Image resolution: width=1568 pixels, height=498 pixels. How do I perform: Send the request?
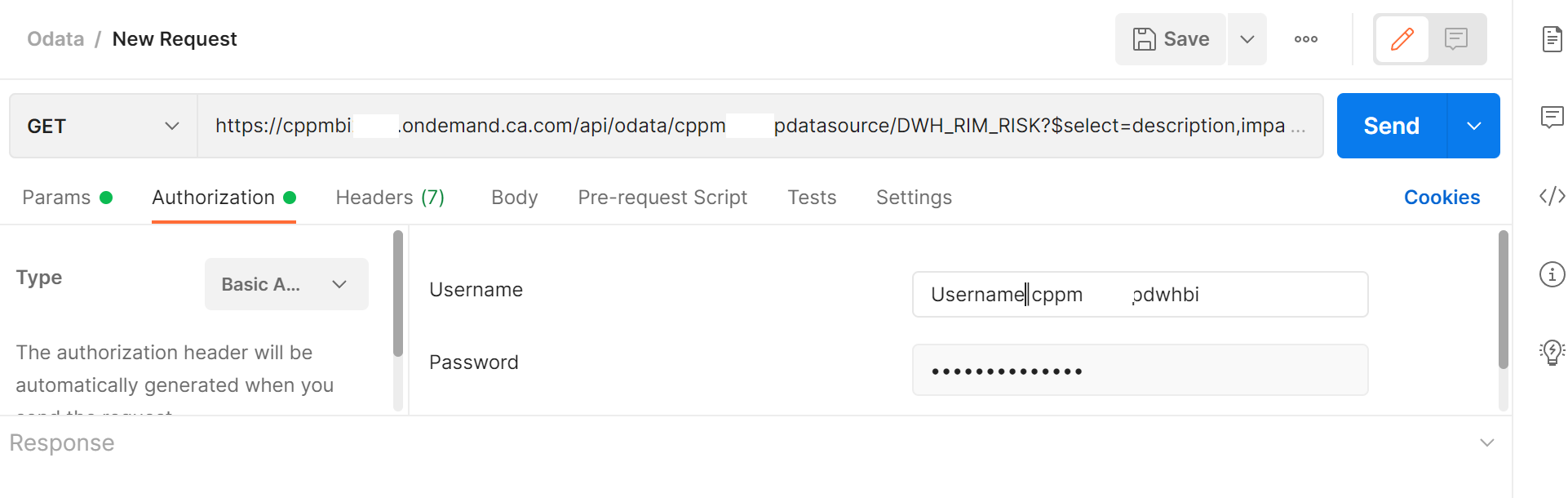tap(1392, 126)
